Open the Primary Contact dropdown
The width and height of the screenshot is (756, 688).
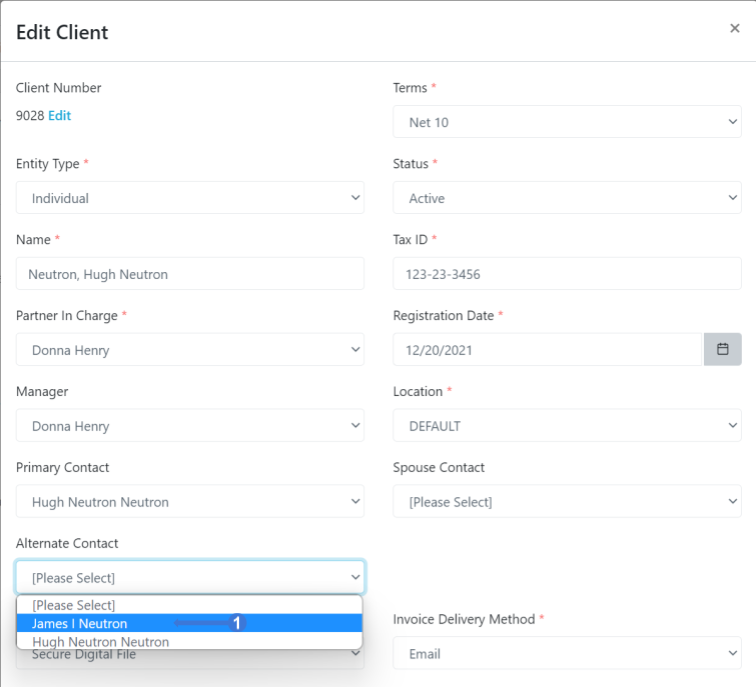pyautogui.click(x=190, y=501)
